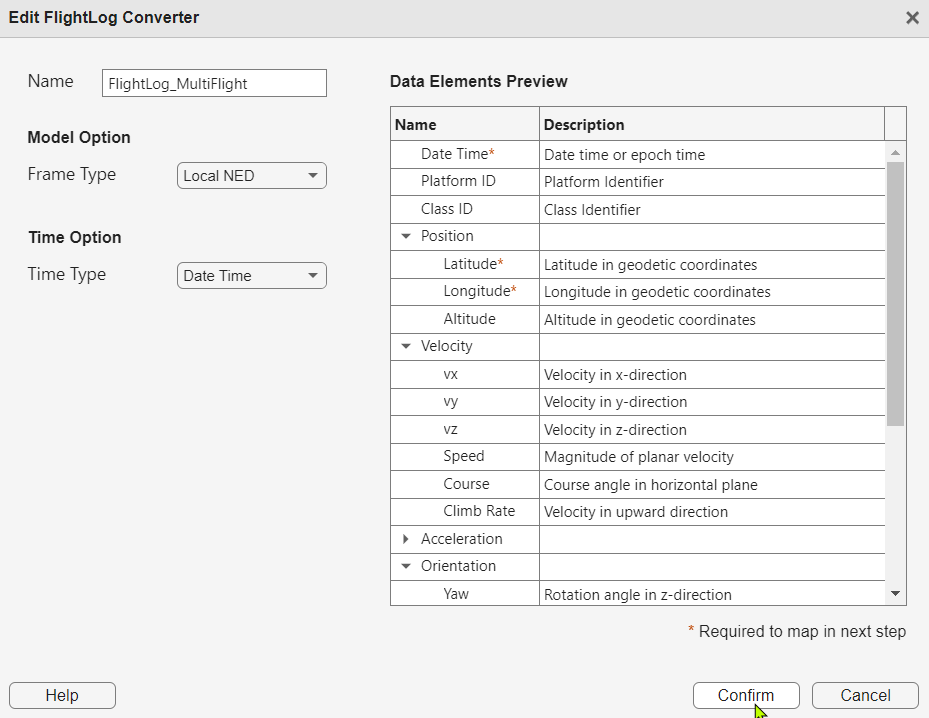
Task: Collapse the Position group
Action: [x=406, y=237]
